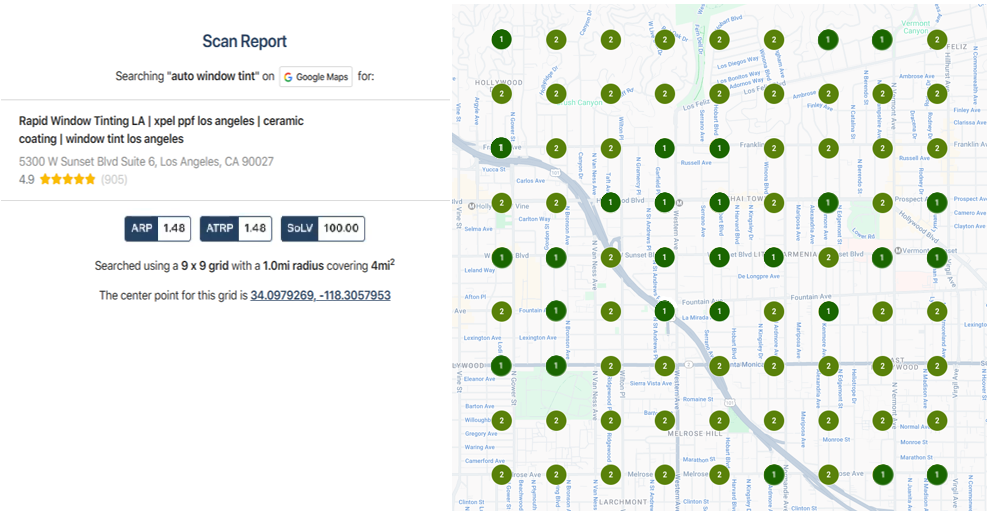Click the top-right corner grid marker
This screenshot has height=521, width=992.
point(936,40)
